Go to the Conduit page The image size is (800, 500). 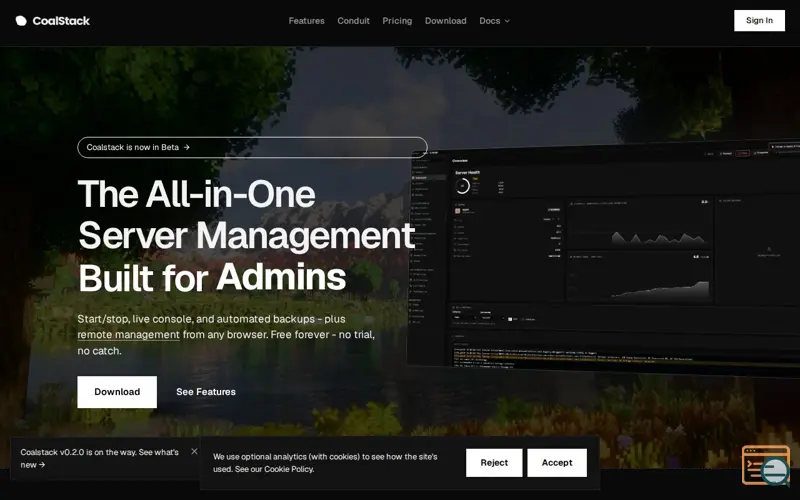[x=353, y=21]
